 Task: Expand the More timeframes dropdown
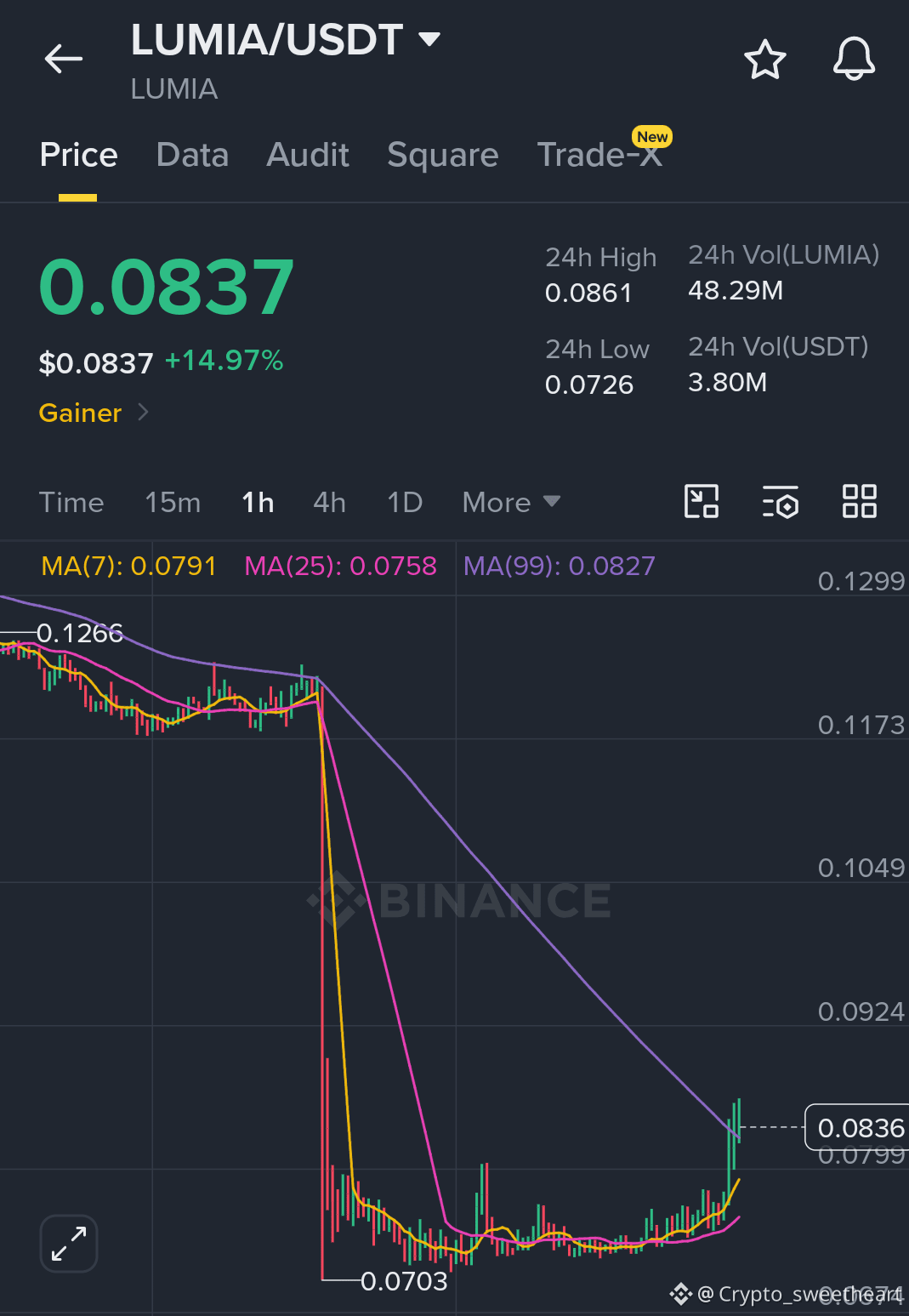[x=511, y=502]
